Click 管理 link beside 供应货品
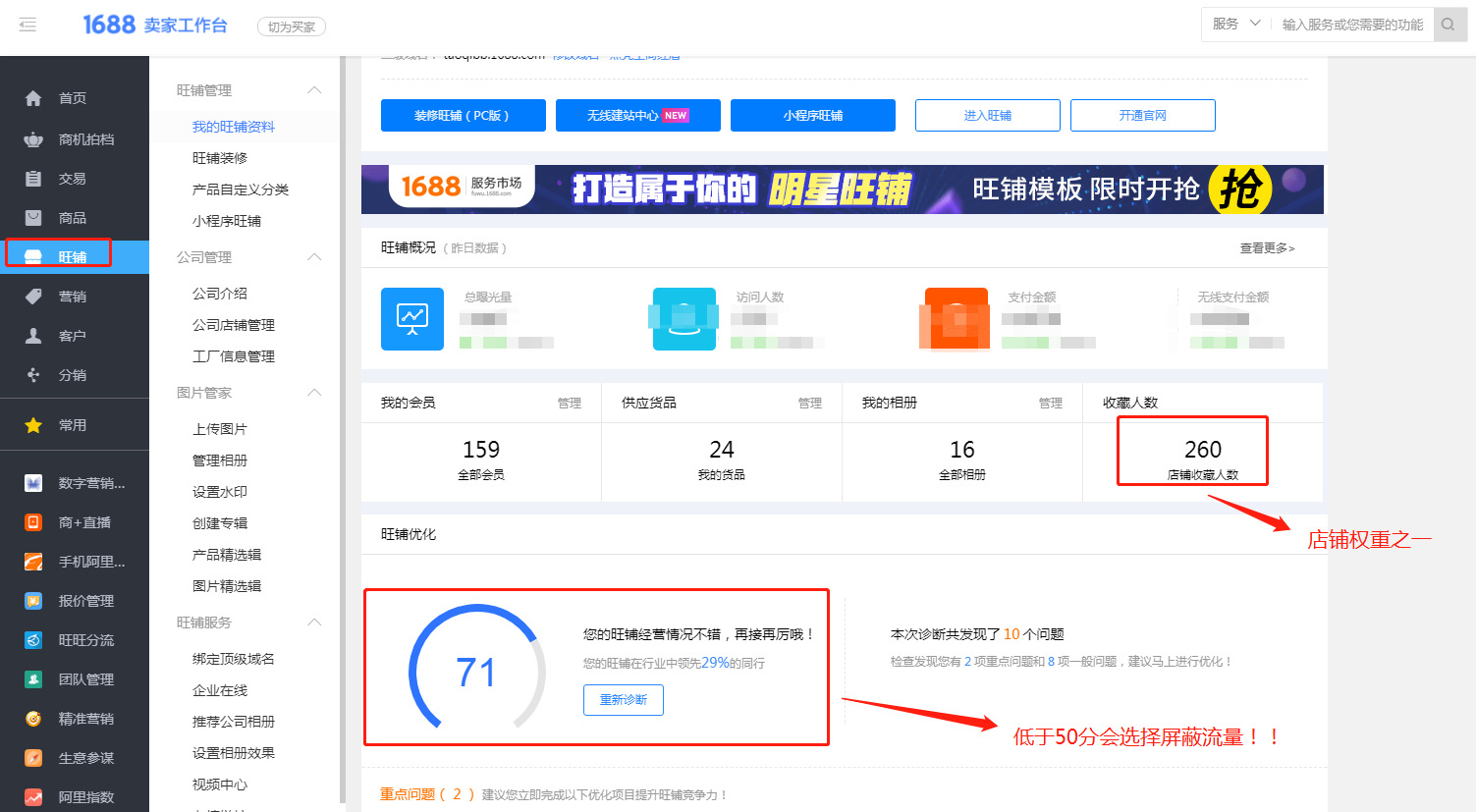The image size is (1476, 812). (x=810, y=403)
